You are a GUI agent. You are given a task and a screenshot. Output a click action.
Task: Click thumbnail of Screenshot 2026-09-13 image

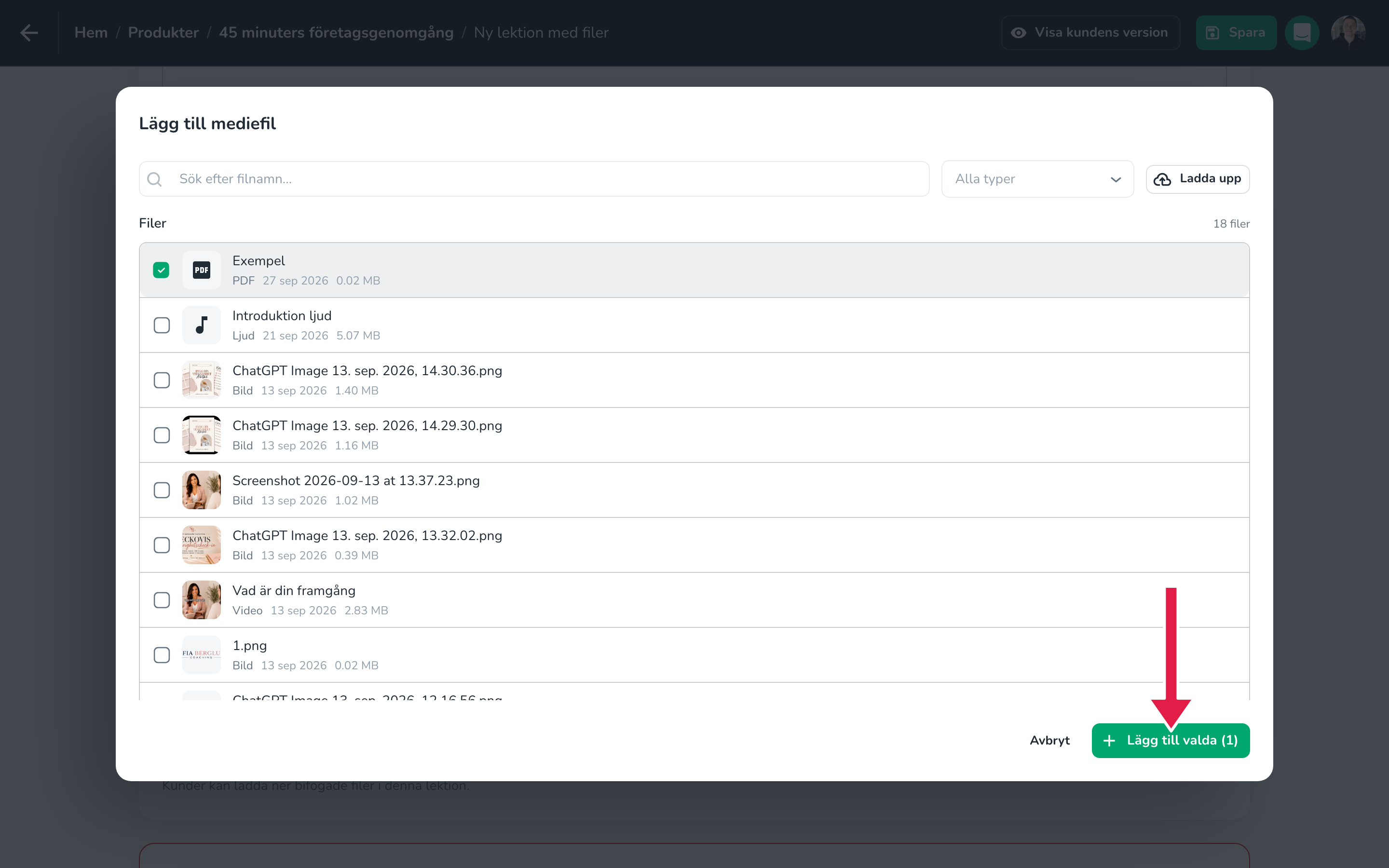pyautogui.click(x=202, y=490)
